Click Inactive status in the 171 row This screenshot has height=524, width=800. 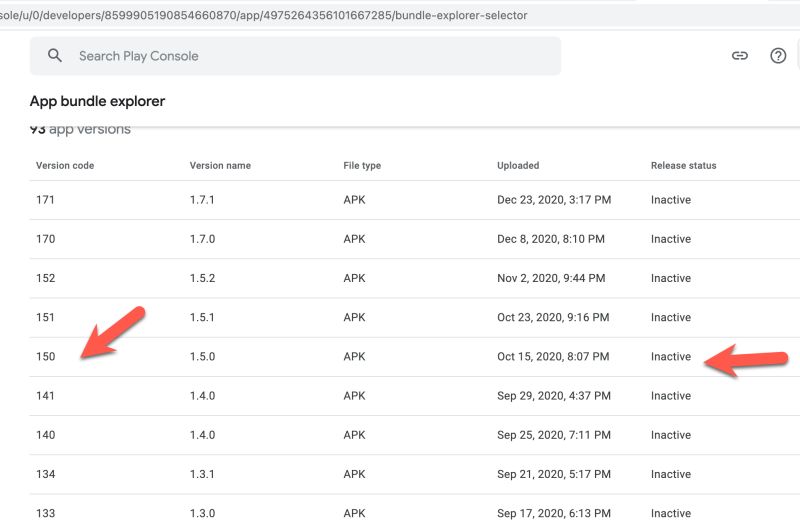pyautogui.click(x=670, y=200)
